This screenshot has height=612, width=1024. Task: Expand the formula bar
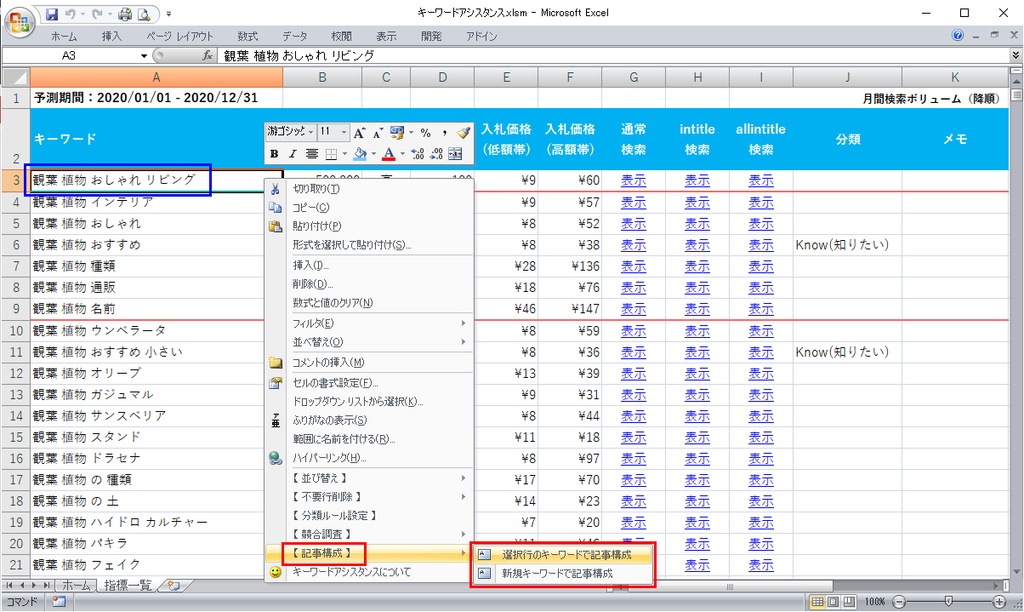coord(1016,56)
